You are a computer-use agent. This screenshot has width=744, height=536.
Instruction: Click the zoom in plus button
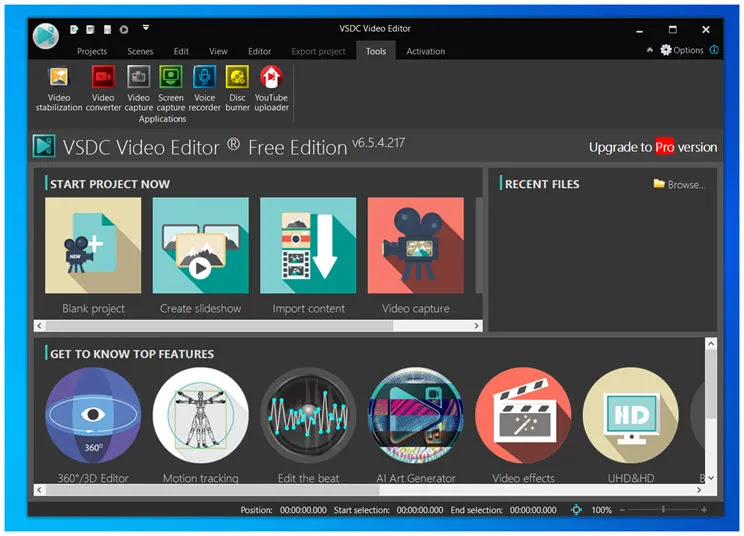point(704,510)
